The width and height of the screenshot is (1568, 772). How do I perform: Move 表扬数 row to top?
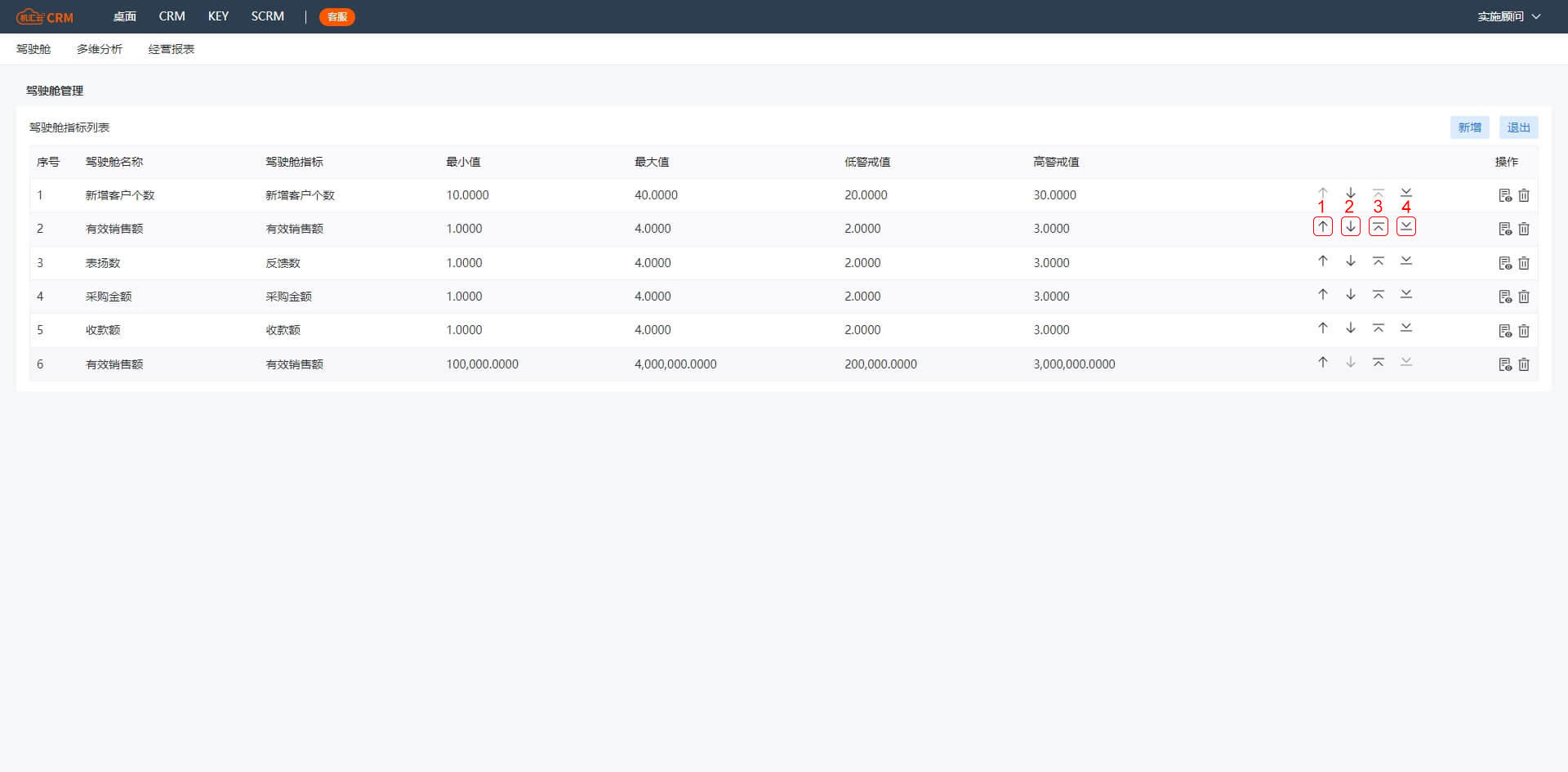[1379, 261]
